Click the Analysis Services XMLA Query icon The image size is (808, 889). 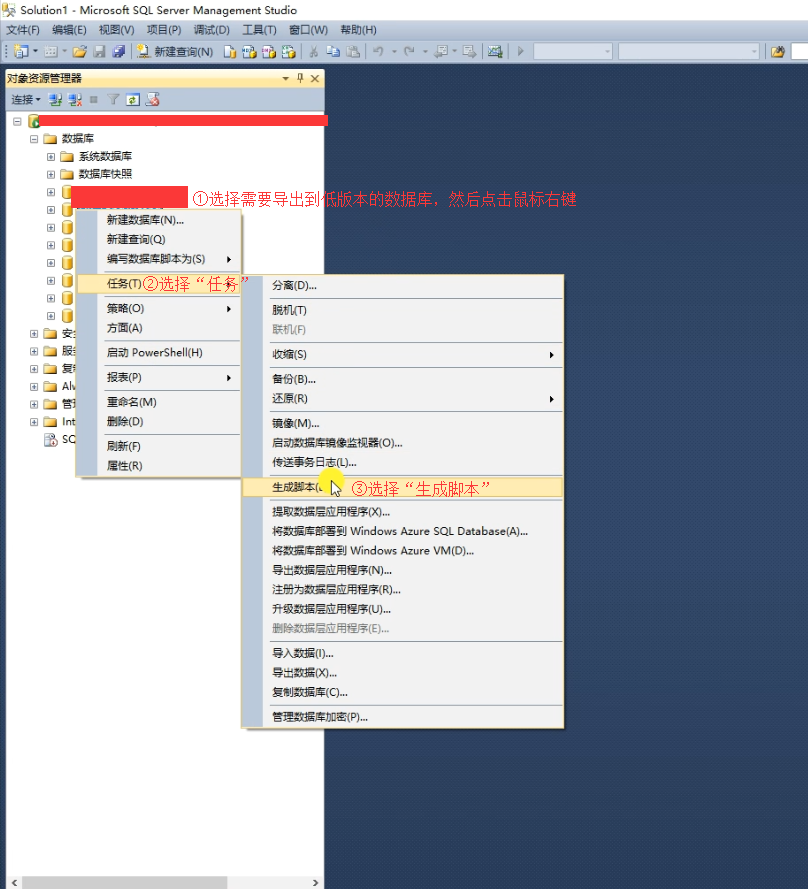[289, 52]
